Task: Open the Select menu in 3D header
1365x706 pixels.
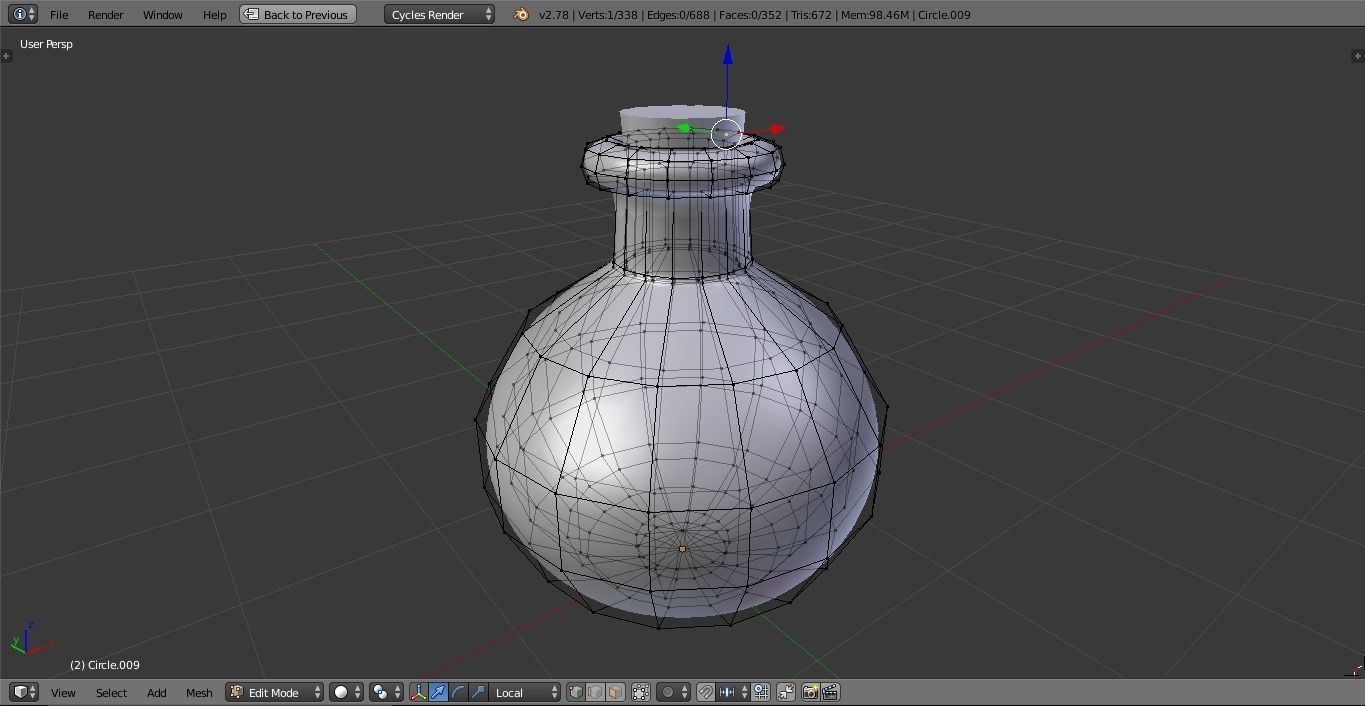Action: click(x=111, y=693)
